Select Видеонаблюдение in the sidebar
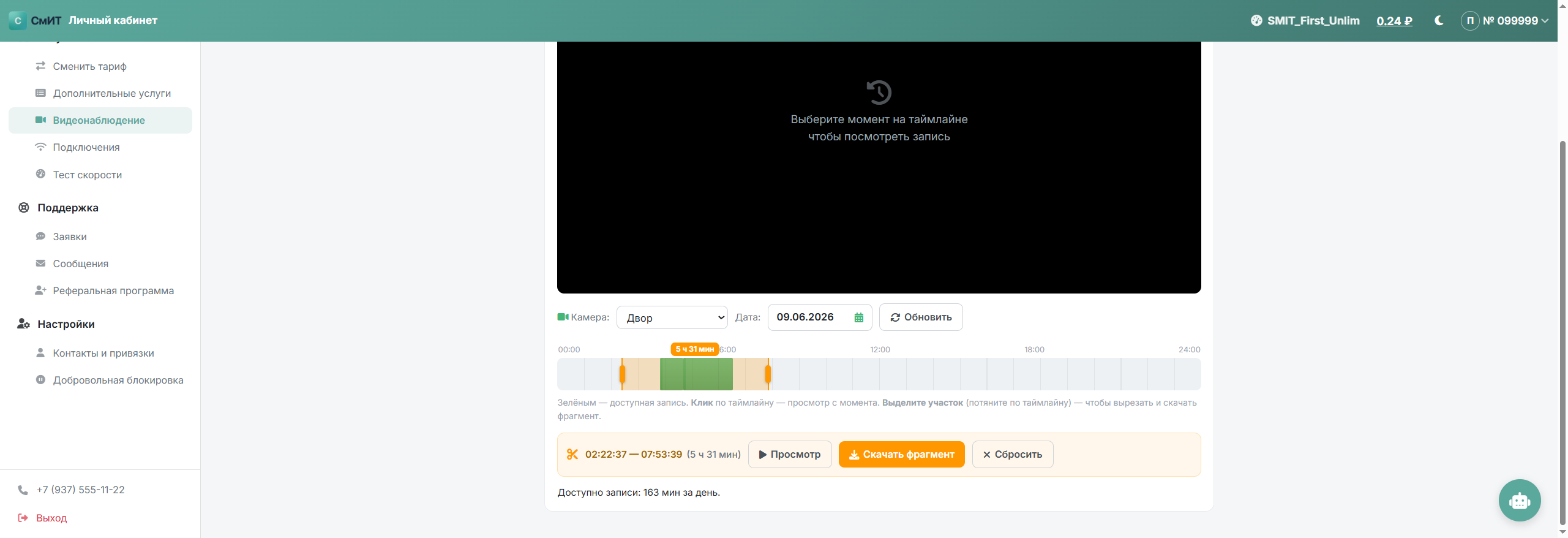Viewport: 1568px width, 538px height. 100,120
